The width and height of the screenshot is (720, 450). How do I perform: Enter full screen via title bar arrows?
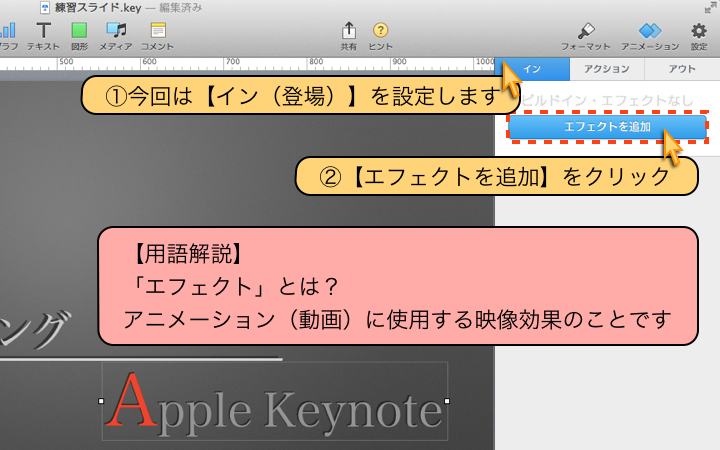(x=710, y=7)
